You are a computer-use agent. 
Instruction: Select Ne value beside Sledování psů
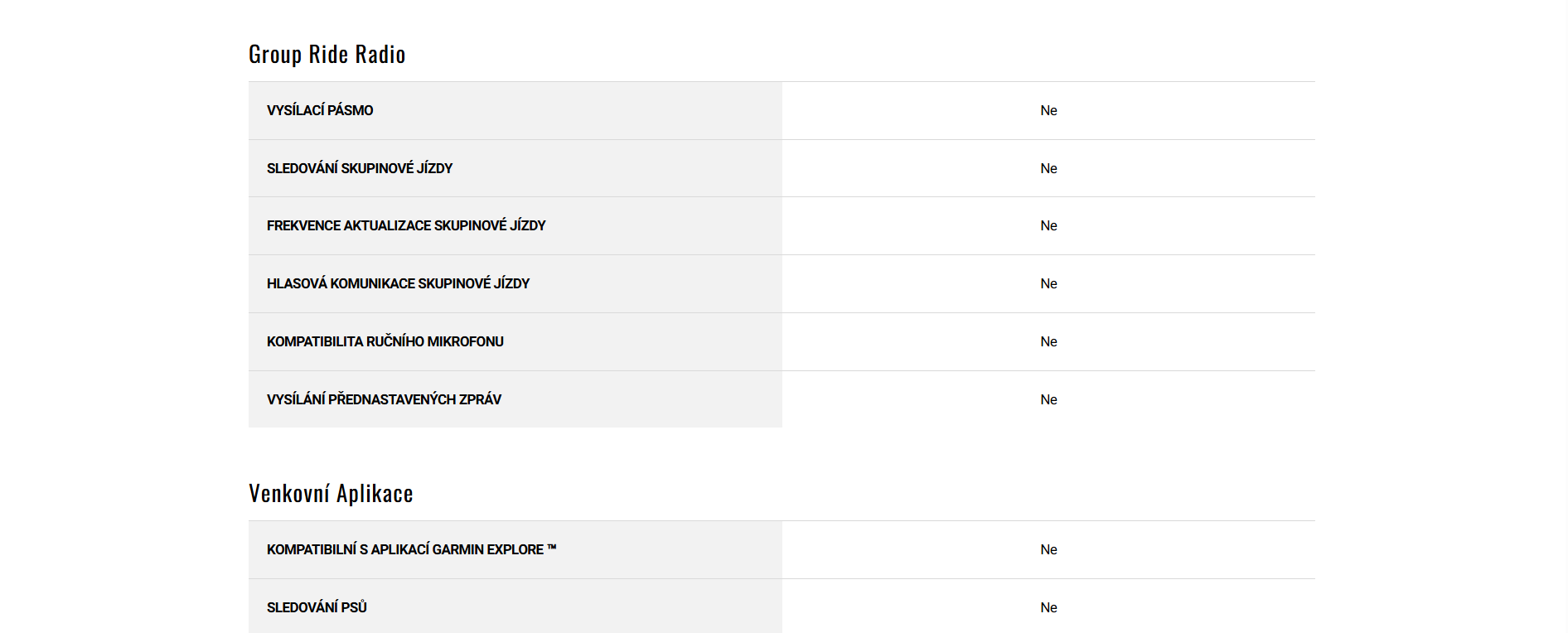[1048, 607]
